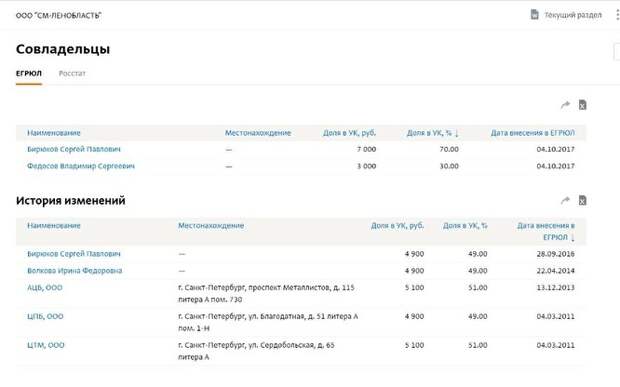Export owners table to Excel icon

[582, 105]
